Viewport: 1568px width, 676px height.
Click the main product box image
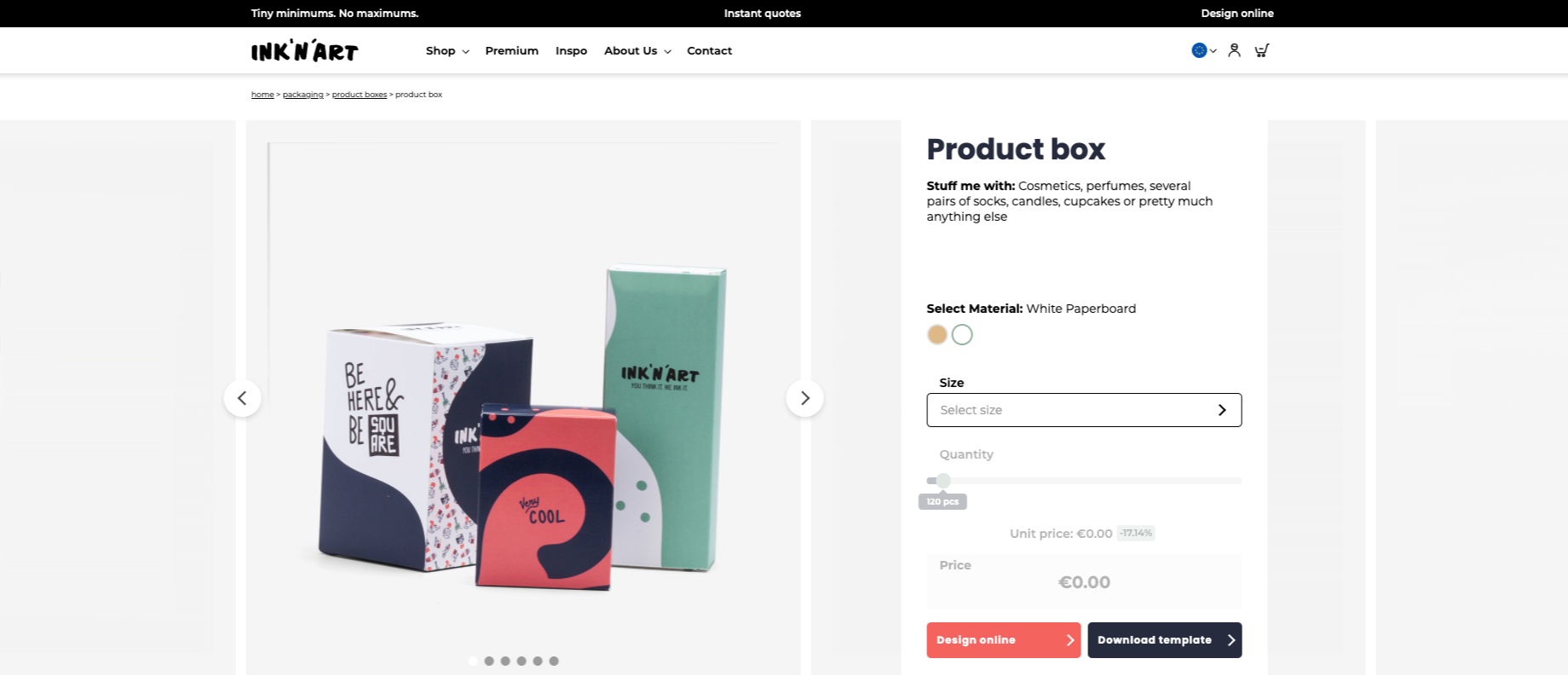click(523, 397)
